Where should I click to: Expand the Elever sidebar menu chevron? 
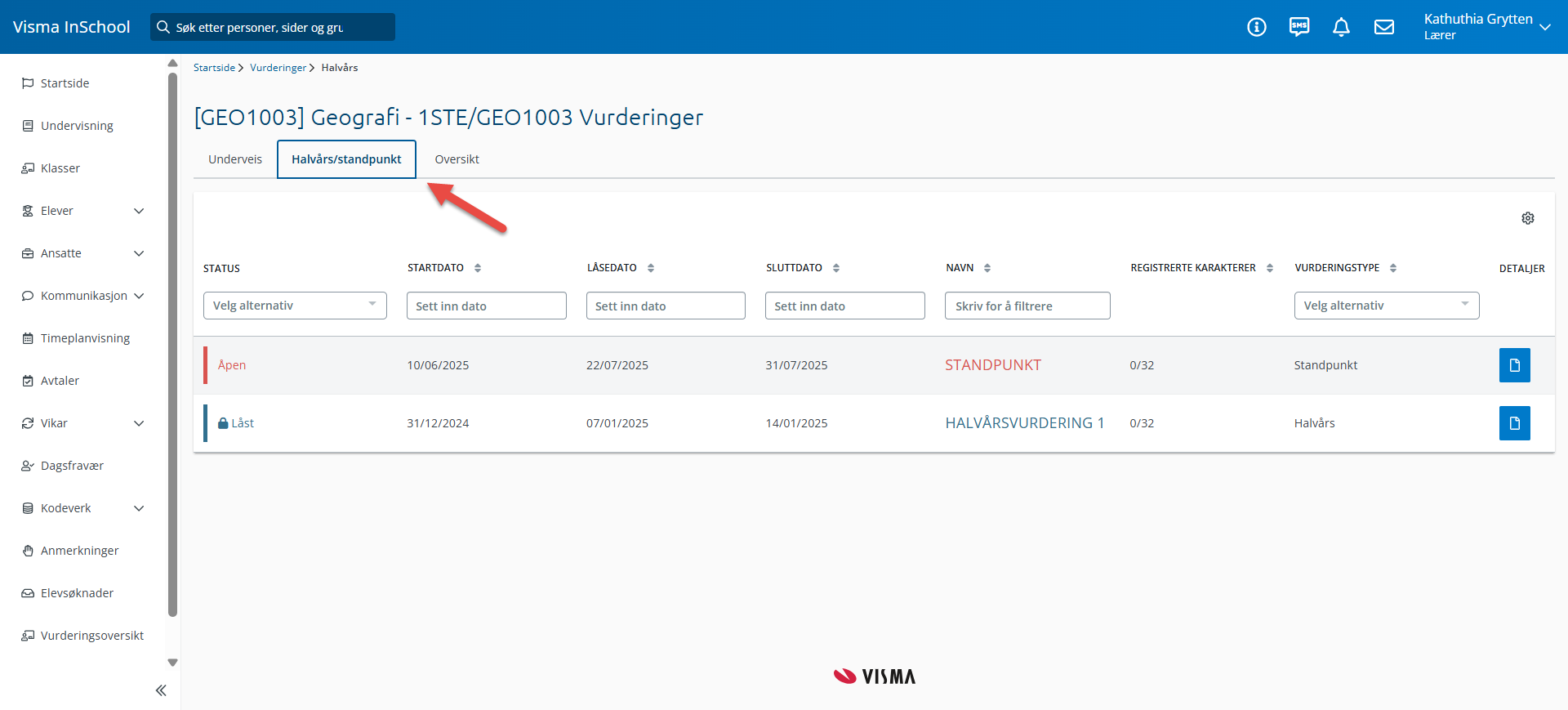139,211
